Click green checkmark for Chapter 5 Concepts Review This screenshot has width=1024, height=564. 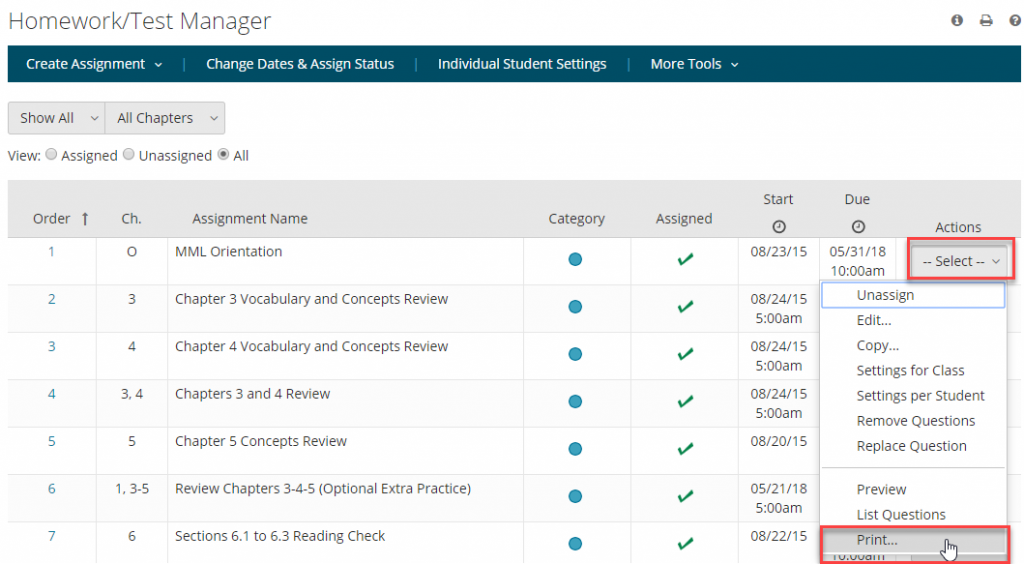[x=685, y=449]
